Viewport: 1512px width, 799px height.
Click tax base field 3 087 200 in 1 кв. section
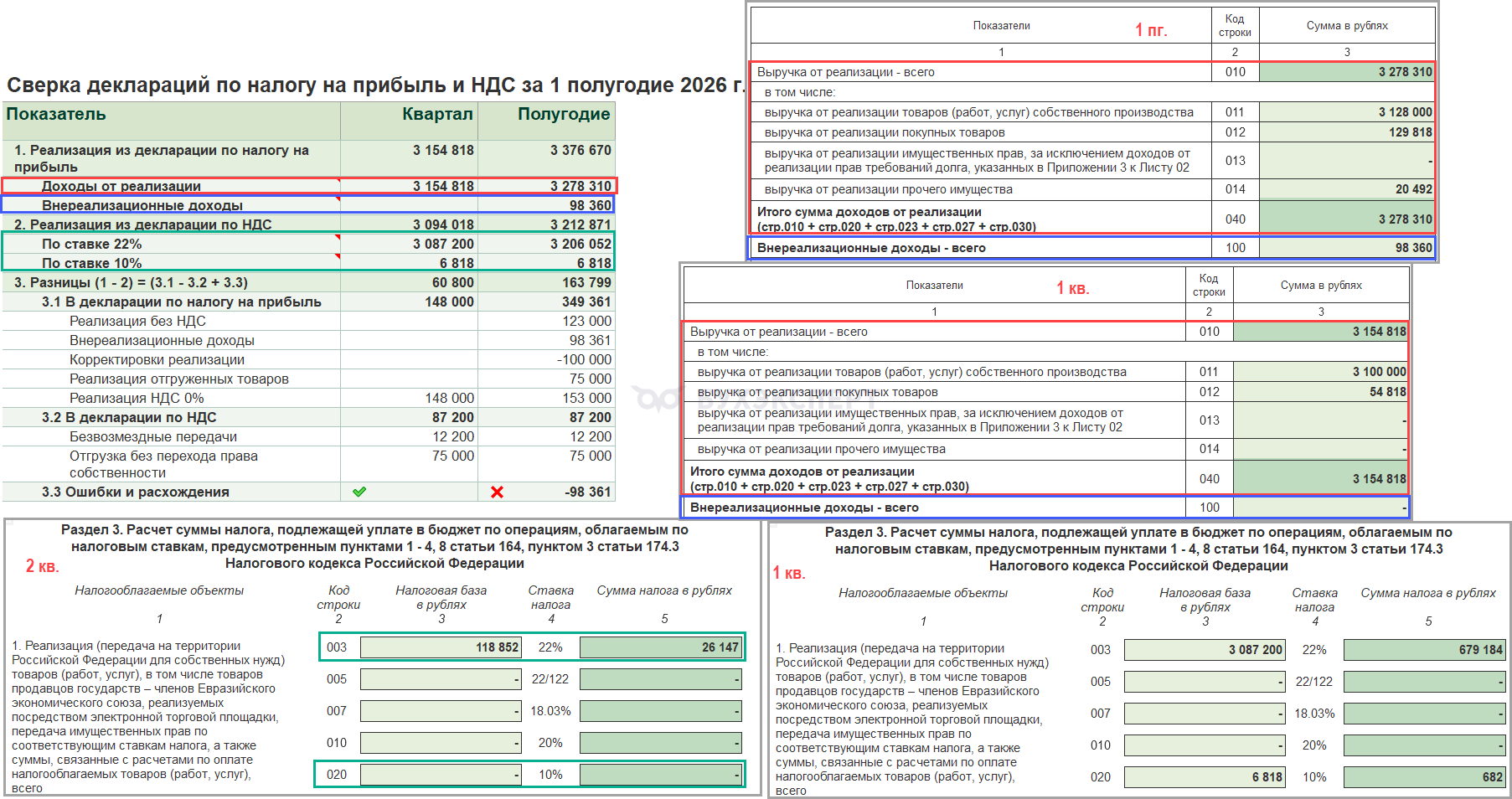point(1205,650)
